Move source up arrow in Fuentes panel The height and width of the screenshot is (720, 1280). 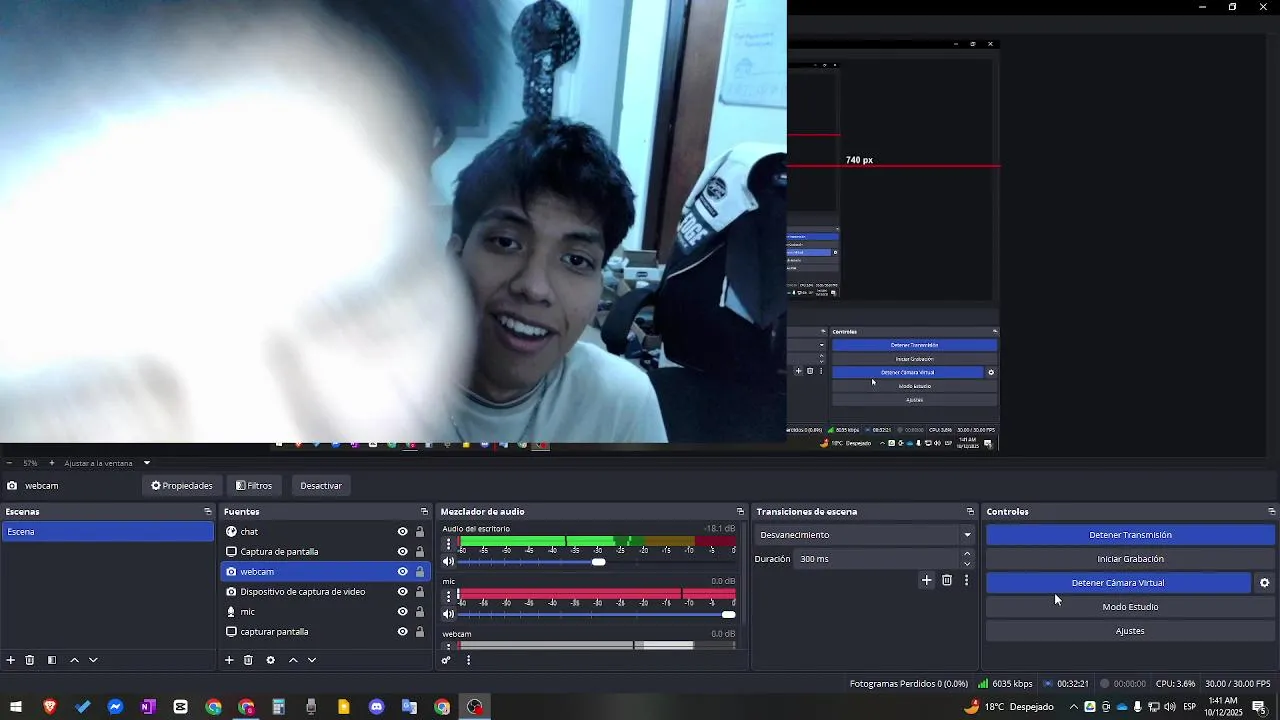[293, 660]
